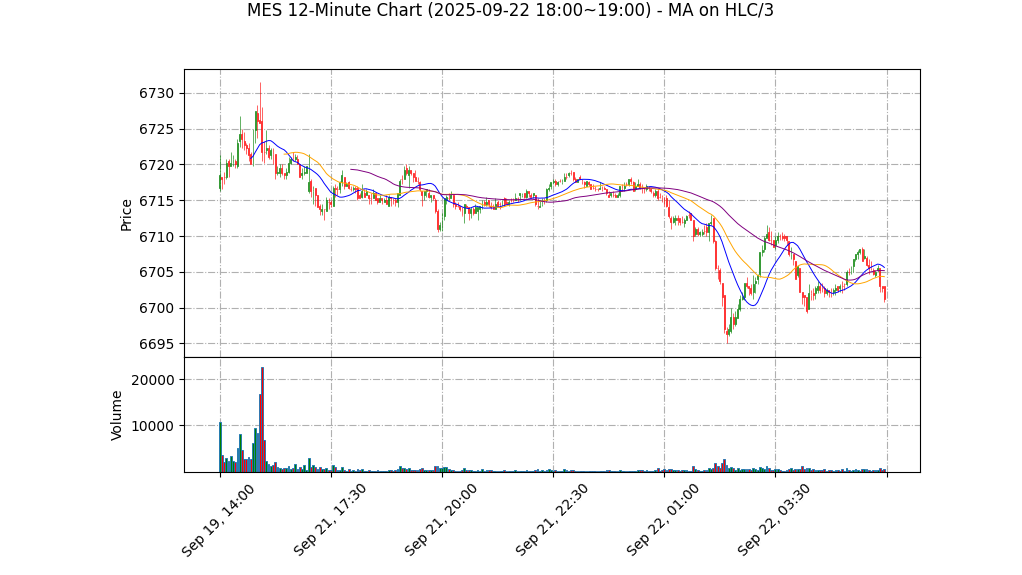Click the "Sep 22, 01:00" time label
Image resolution: width=1022 pixels, height=575 pixels.
pos(662,520)
